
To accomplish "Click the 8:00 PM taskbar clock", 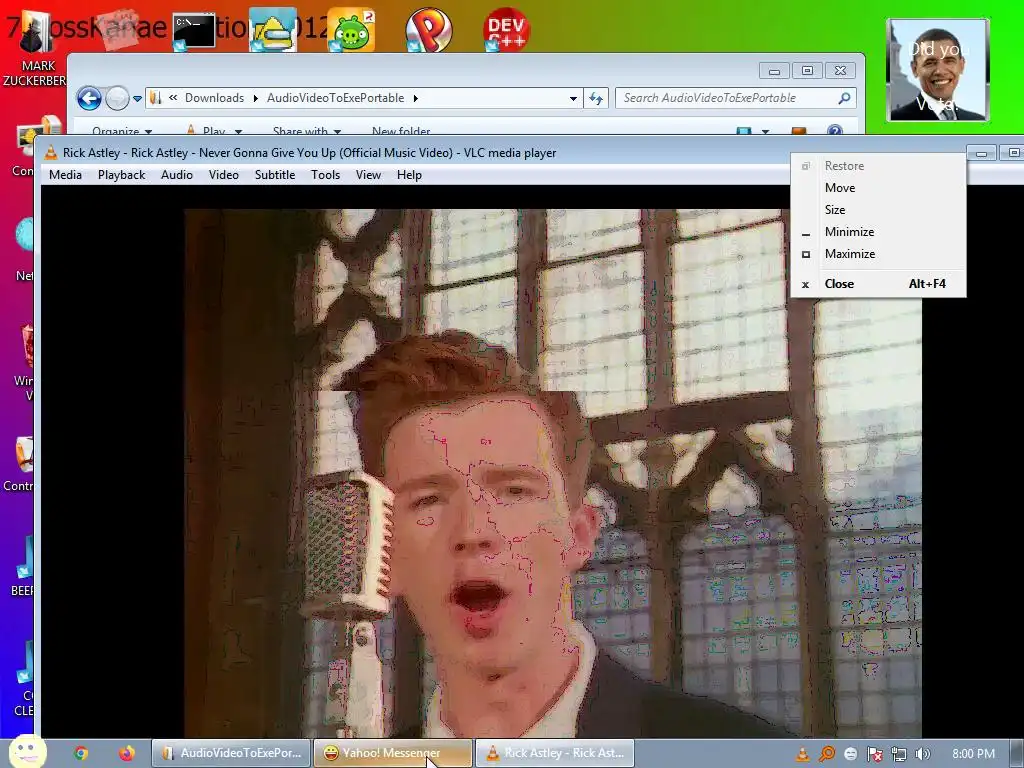I will coord(973,754).
